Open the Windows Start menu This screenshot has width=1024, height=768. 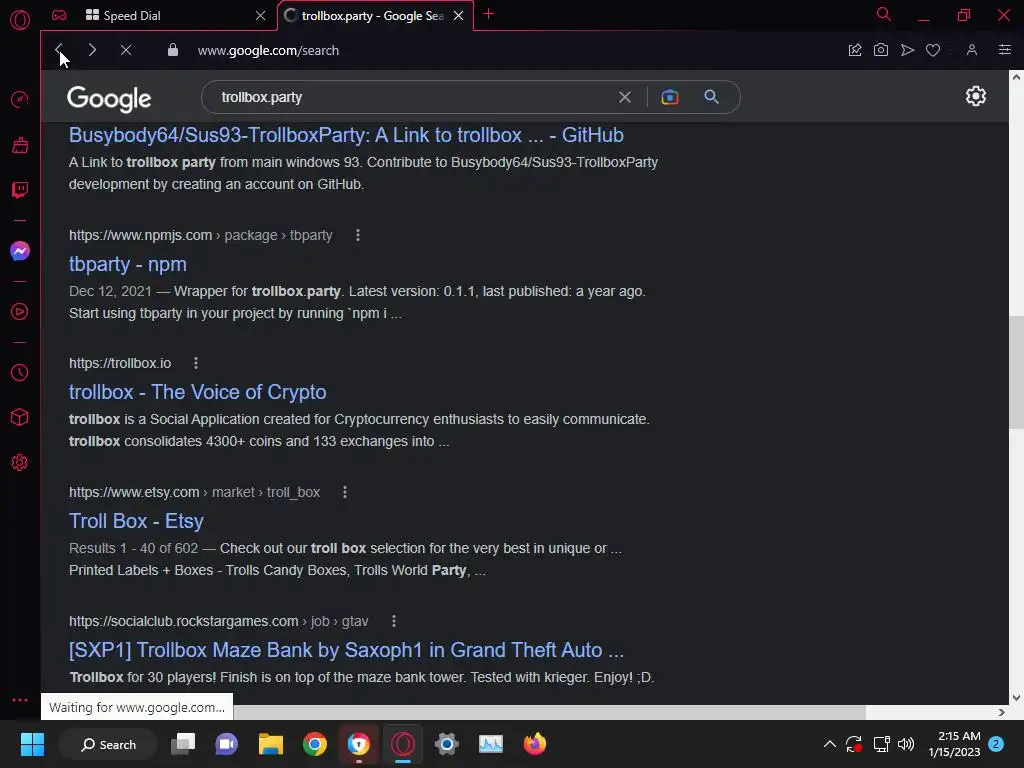(x=32, y=744)
